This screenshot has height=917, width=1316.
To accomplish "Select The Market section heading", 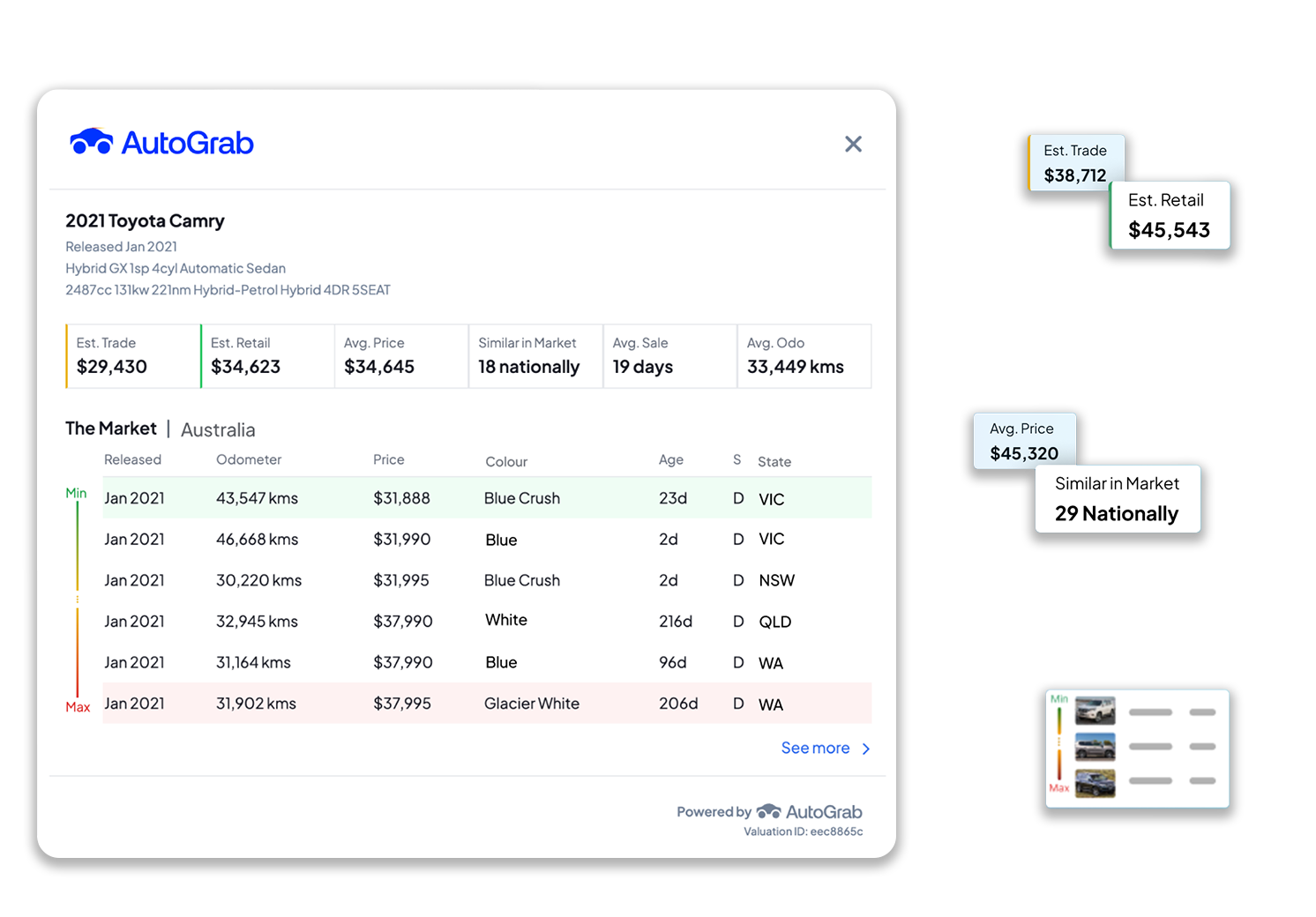I will tap(111, 428).
